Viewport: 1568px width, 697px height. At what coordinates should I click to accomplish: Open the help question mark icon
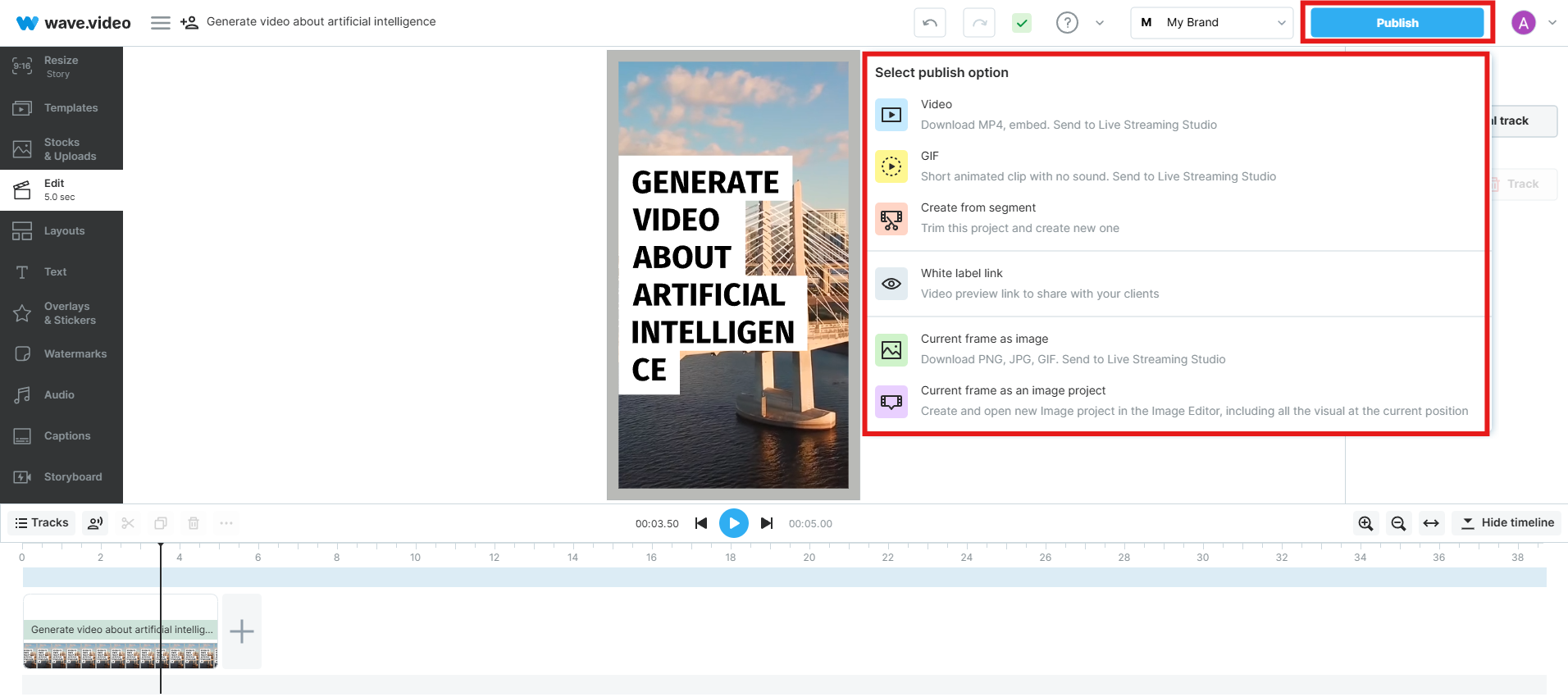pos(1067,23)
